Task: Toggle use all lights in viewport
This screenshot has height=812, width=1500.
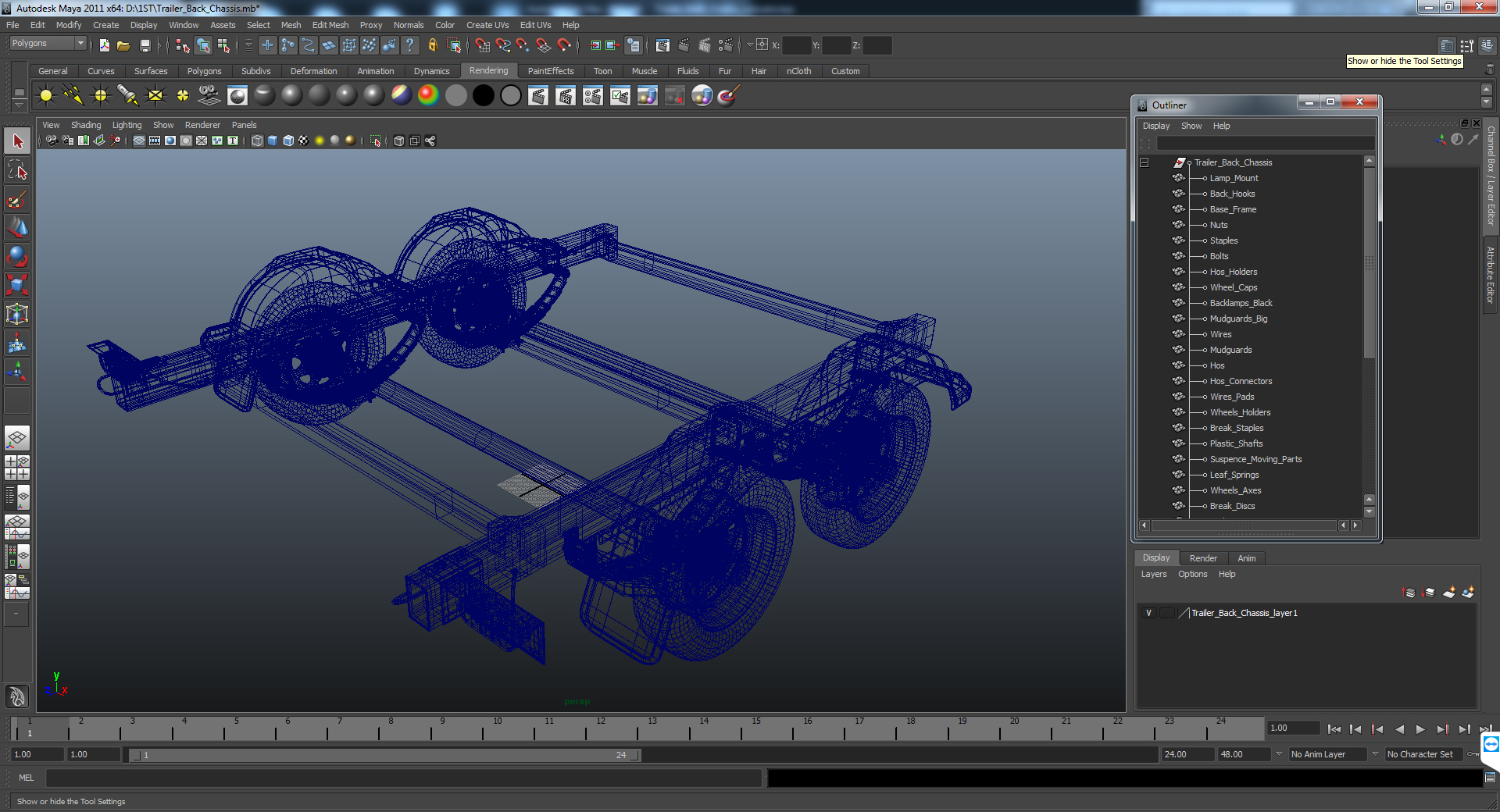Action: [320, 141]
